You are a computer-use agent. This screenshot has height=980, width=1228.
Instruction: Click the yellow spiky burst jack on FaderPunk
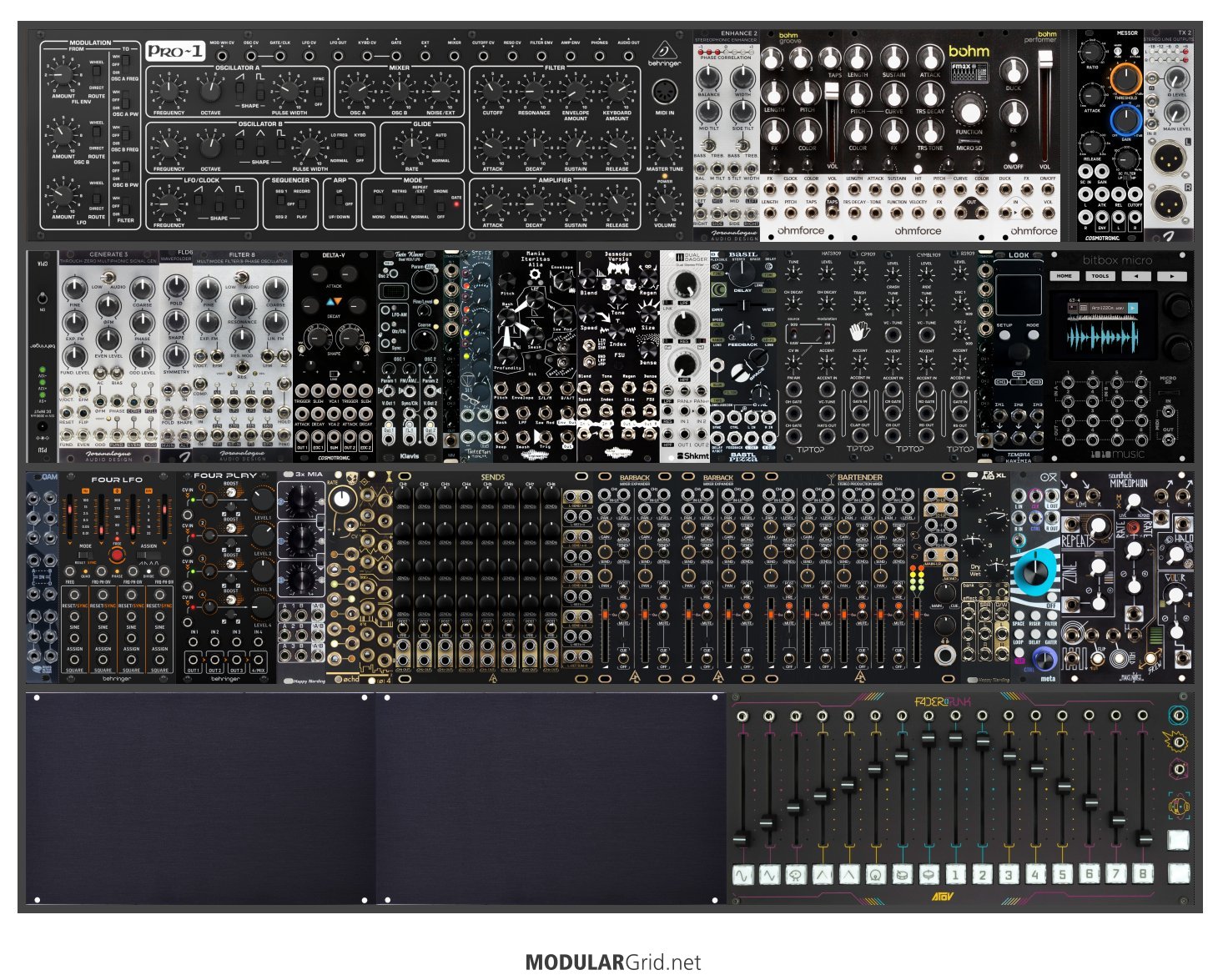pos(1178,741)
